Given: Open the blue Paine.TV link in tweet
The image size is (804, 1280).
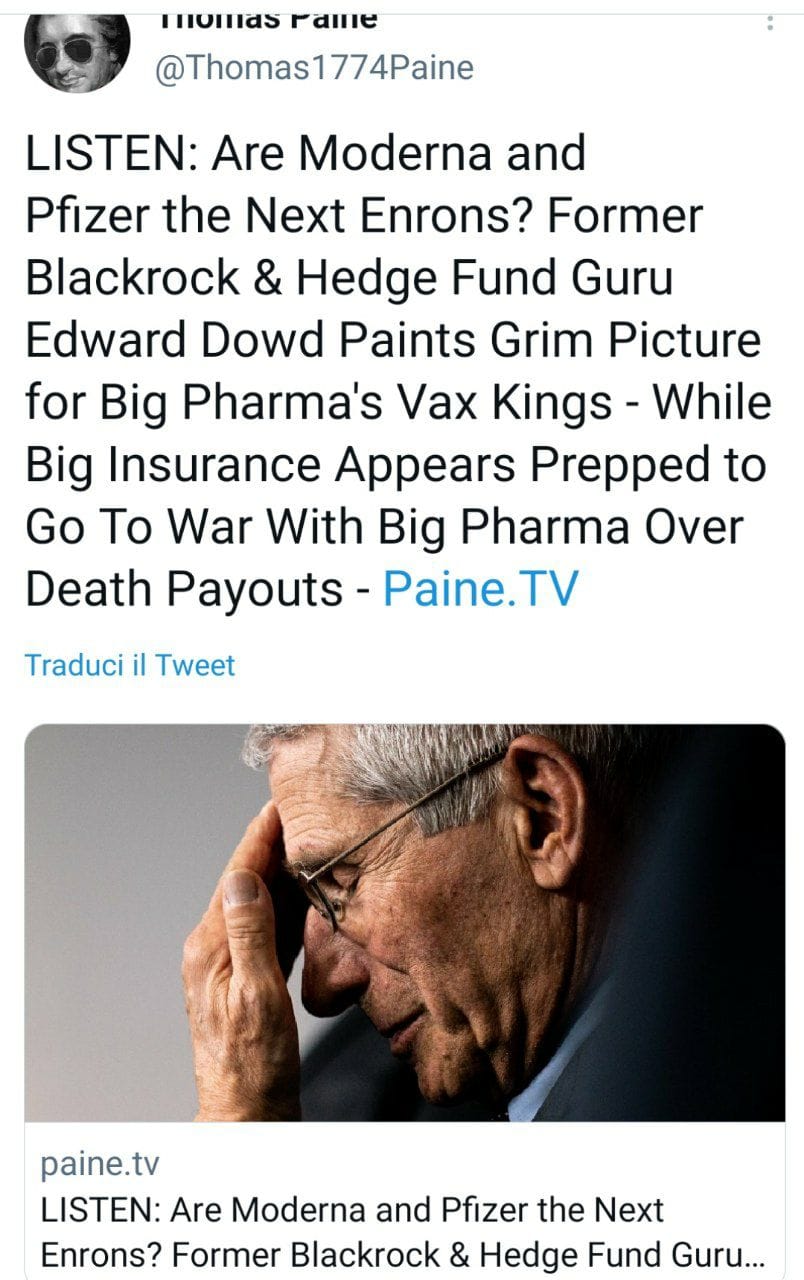Looking at the screenshot, I should pyautogui.click(x=480, y=589).
